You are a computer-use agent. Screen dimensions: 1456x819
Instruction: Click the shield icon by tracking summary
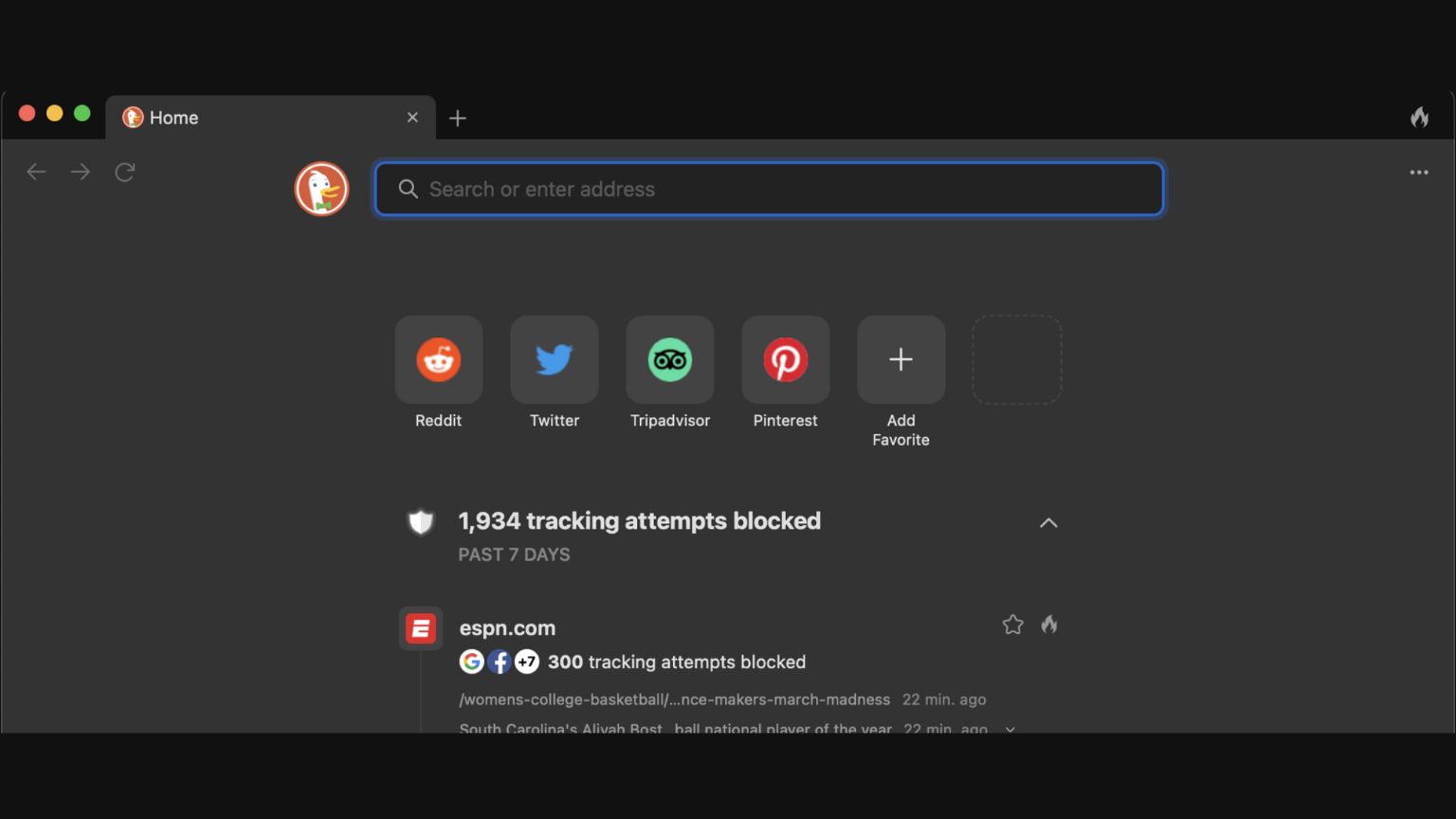(x=421, y=521)
